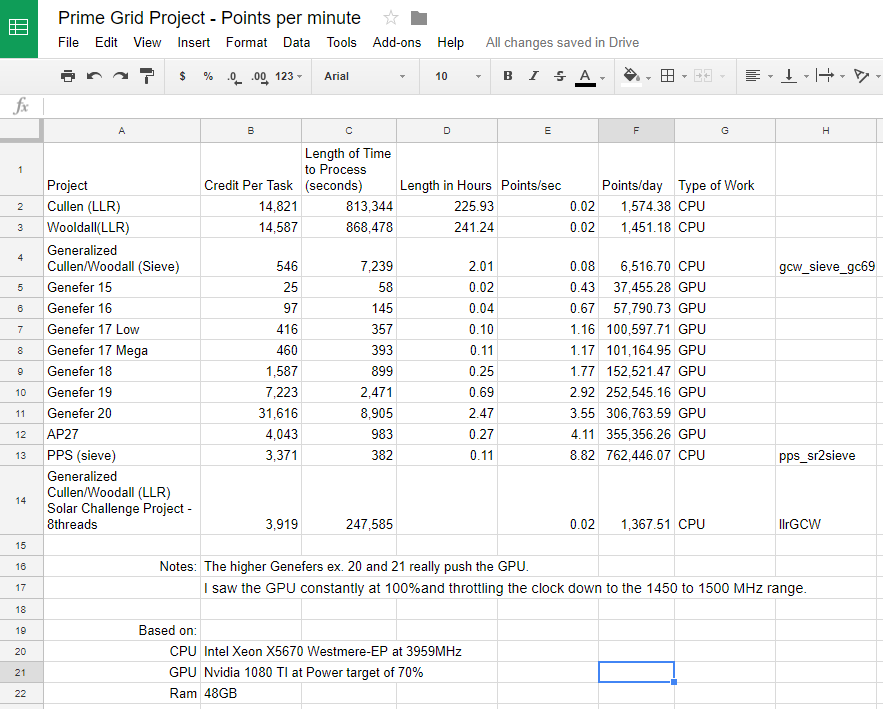
Task: Star the Prime Grid Project document
Action: (x=391, y=18)
